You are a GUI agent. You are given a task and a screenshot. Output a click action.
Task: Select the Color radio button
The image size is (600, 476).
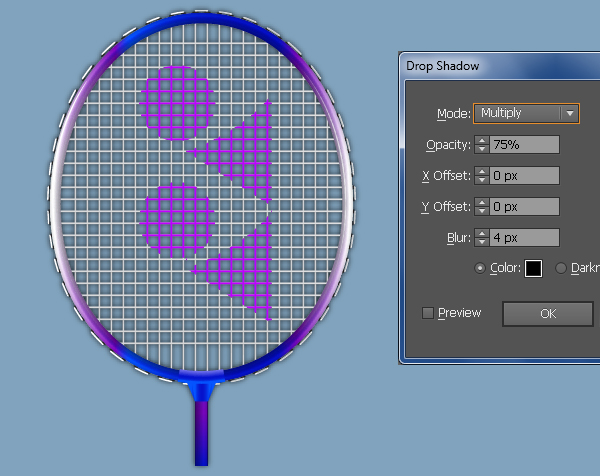[x=480, y=268]
